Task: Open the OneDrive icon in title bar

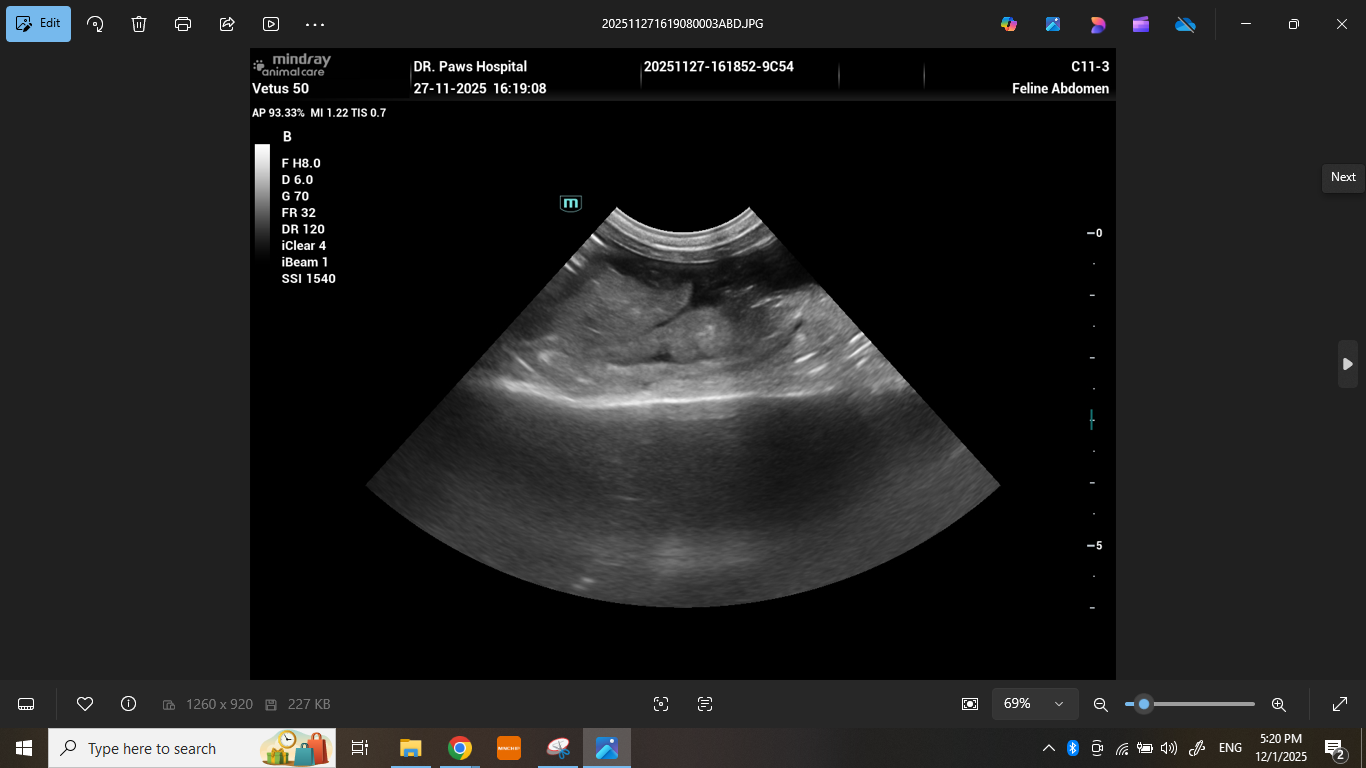Action: pos(1185,24)
